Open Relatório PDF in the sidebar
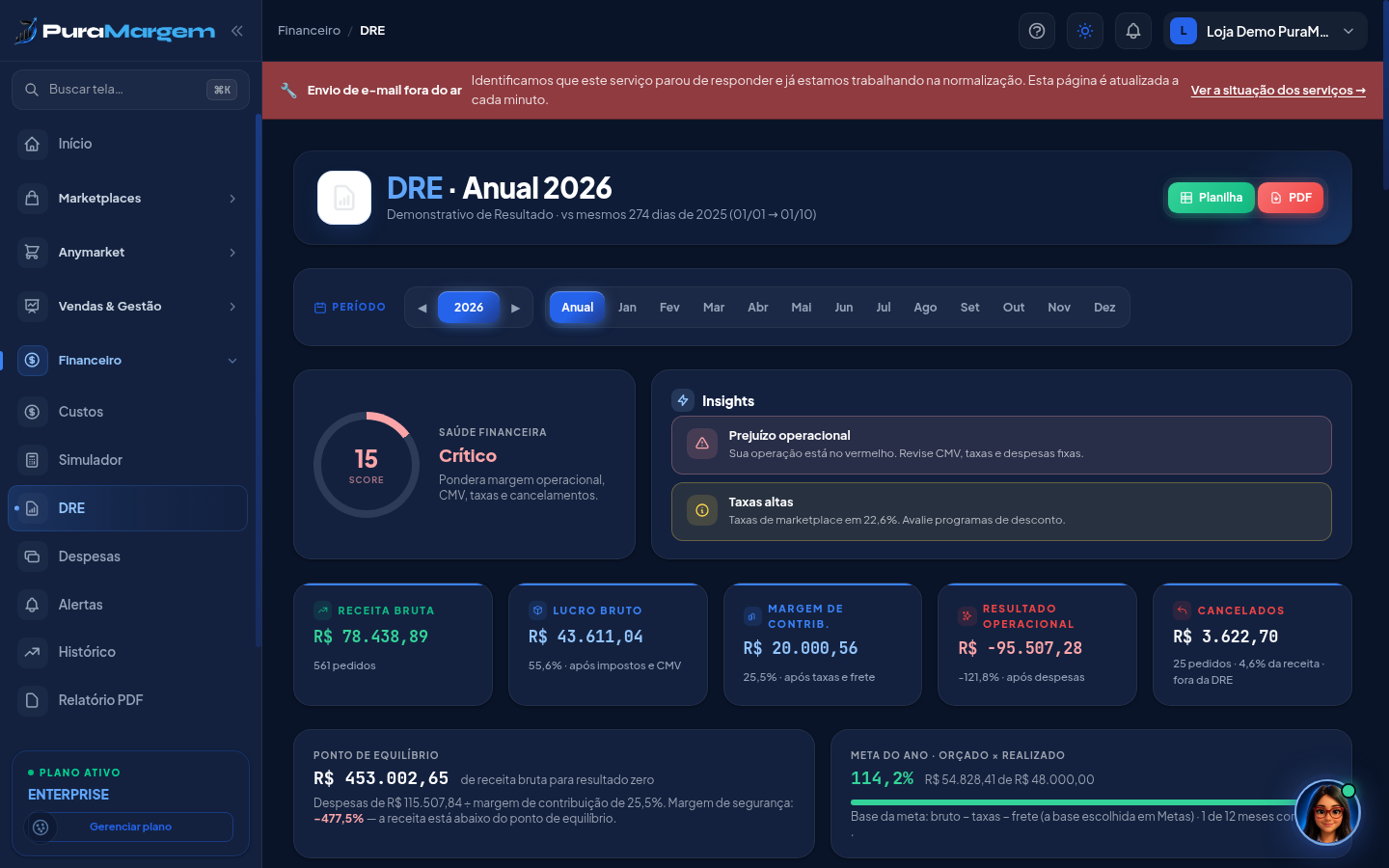 (x=127, y=700)
